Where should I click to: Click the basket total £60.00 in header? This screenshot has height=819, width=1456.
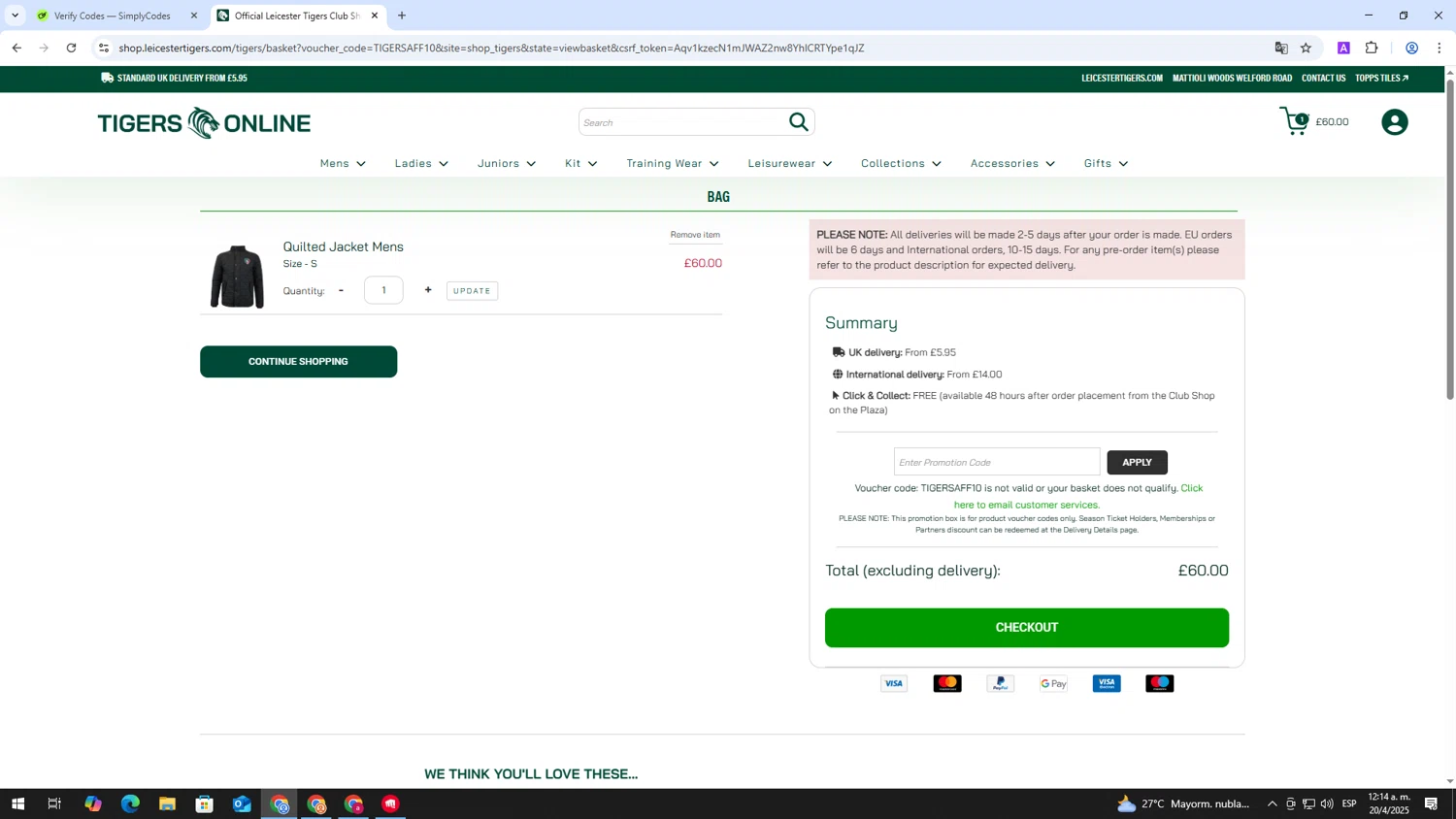coord(1332,122)
